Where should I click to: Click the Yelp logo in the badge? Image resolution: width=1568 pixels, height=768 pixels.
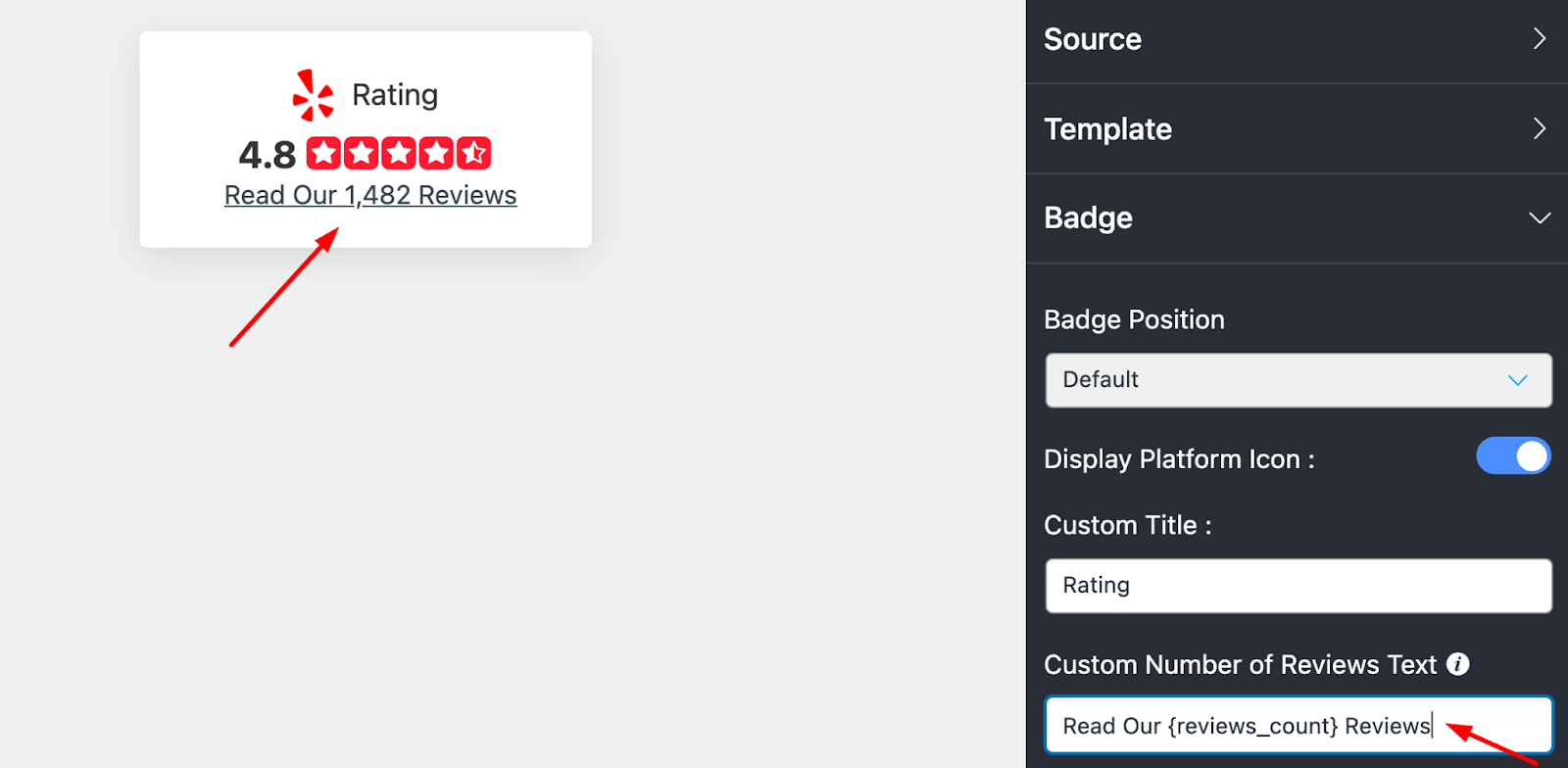313,95
